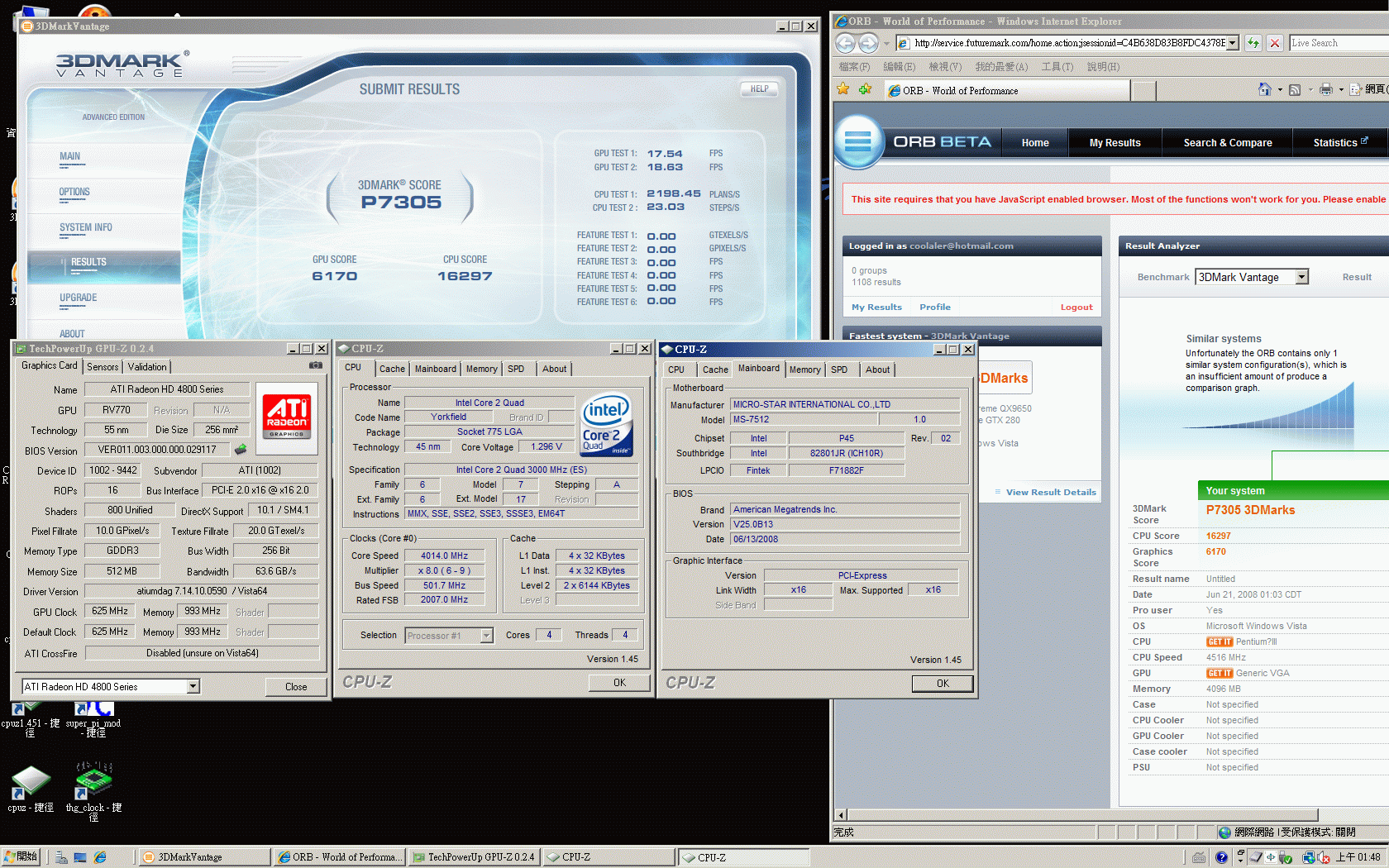The image size is (1389, 868).
Task: Click the Internet Explorer quick launch icon
Action: [x=100, y=857]
